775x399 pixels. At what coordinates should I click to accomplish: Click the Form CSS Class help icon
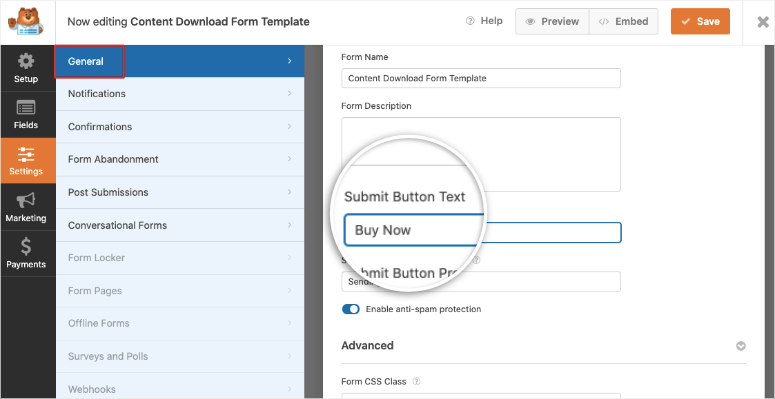click(417, 382)
